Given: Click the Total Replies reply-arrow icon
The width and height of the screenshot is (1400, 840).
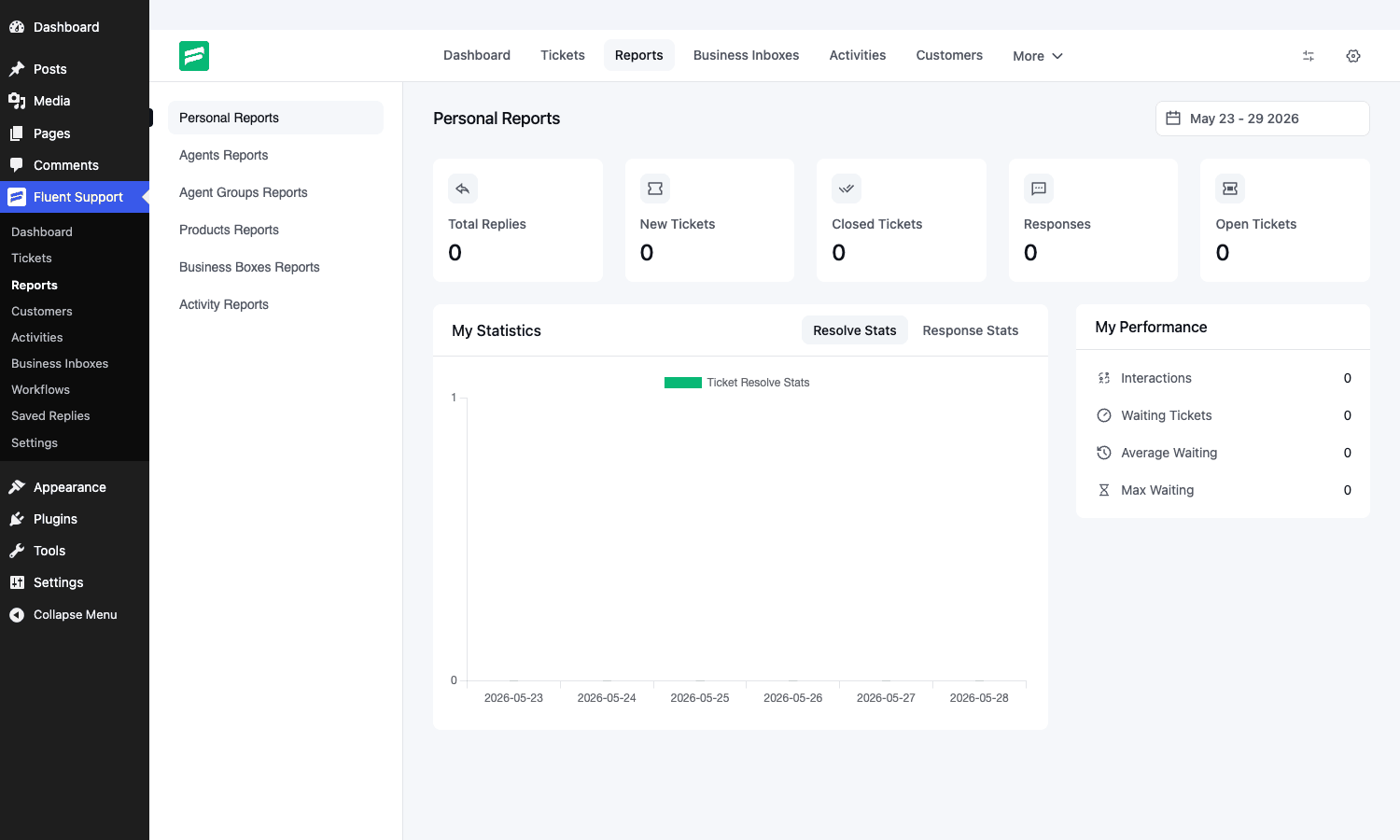Looking at the screenshot, I should pyautogui.click(x=463, y=189).
